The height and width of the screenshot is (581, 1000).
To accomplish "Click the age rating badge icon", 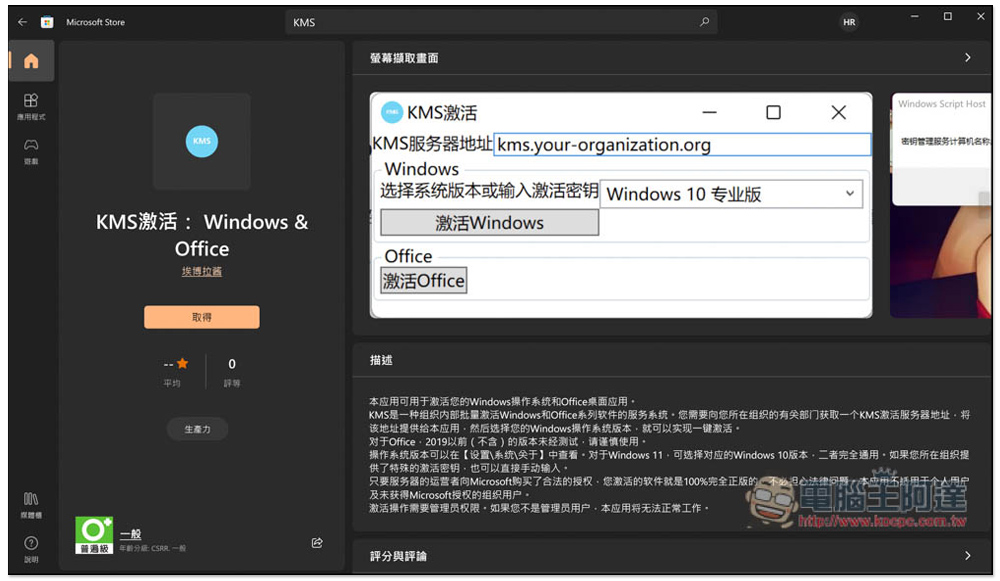I will 94,535.
